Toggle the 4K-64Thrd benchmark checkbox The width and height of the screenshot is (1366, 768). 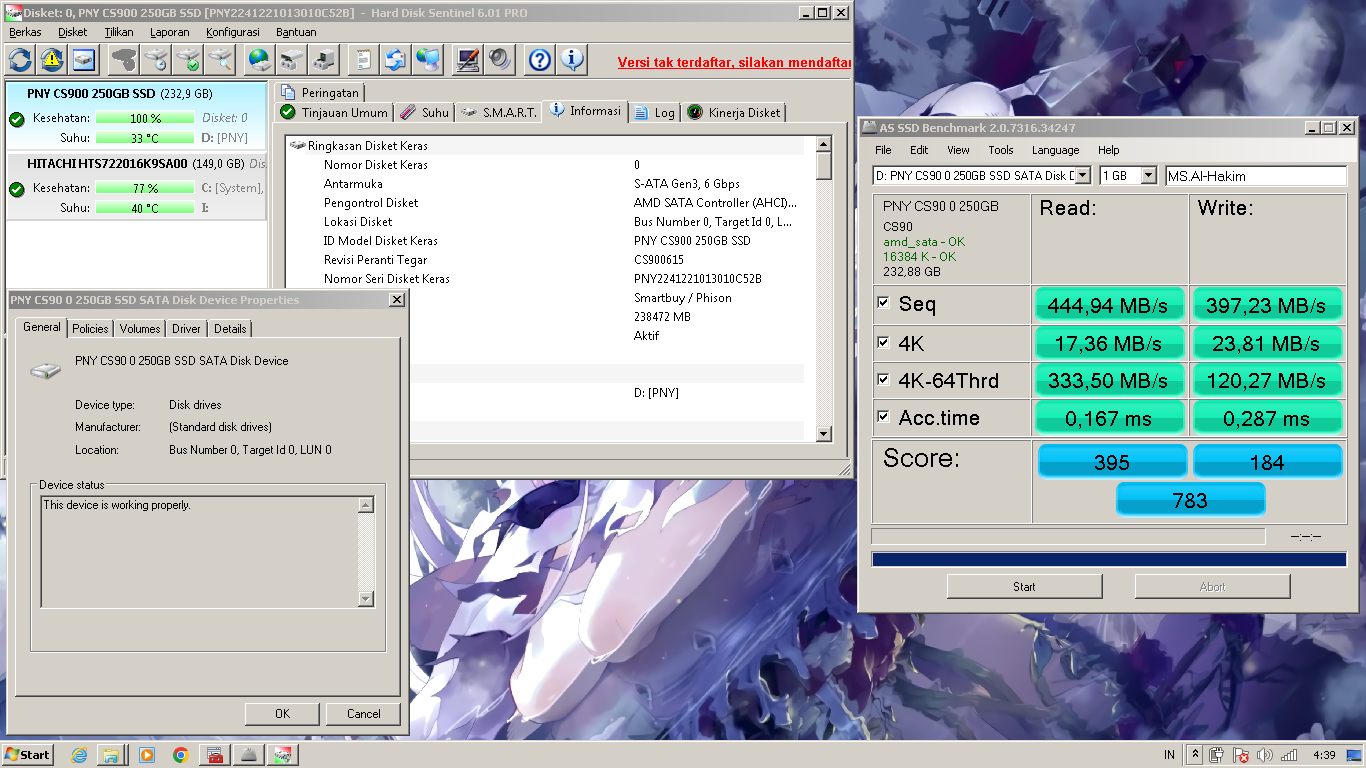coord(883,380)
